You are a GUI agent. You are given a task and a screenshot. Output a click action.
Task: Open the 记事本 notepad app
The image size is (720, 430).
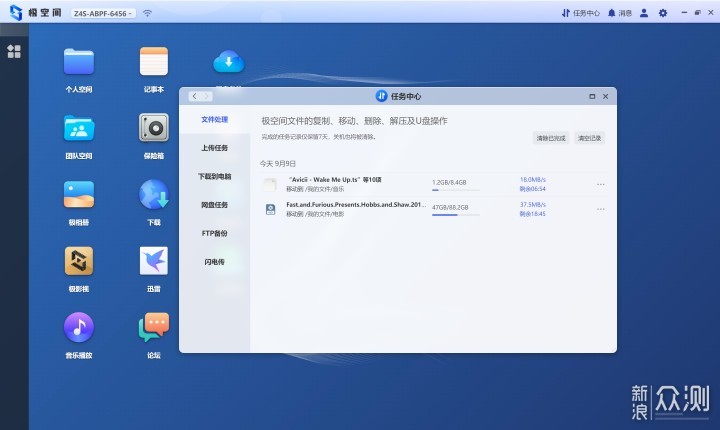[154, 61]
